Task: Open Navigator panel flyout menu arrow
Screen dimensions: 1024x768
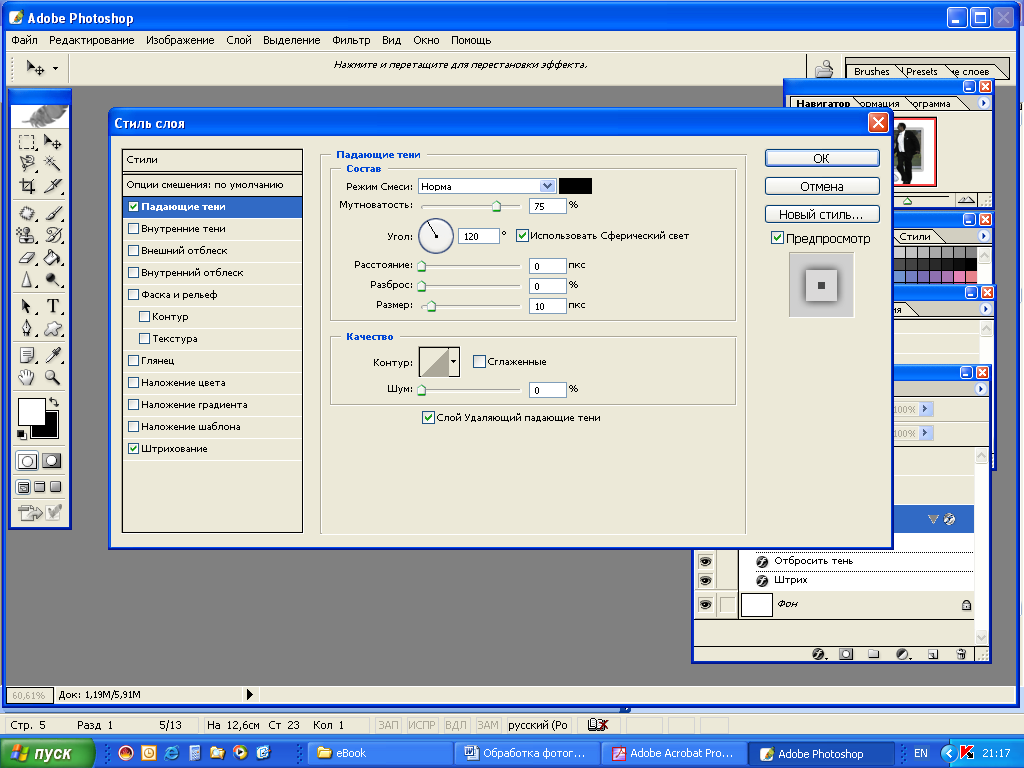Action: [x=983, y=103]
